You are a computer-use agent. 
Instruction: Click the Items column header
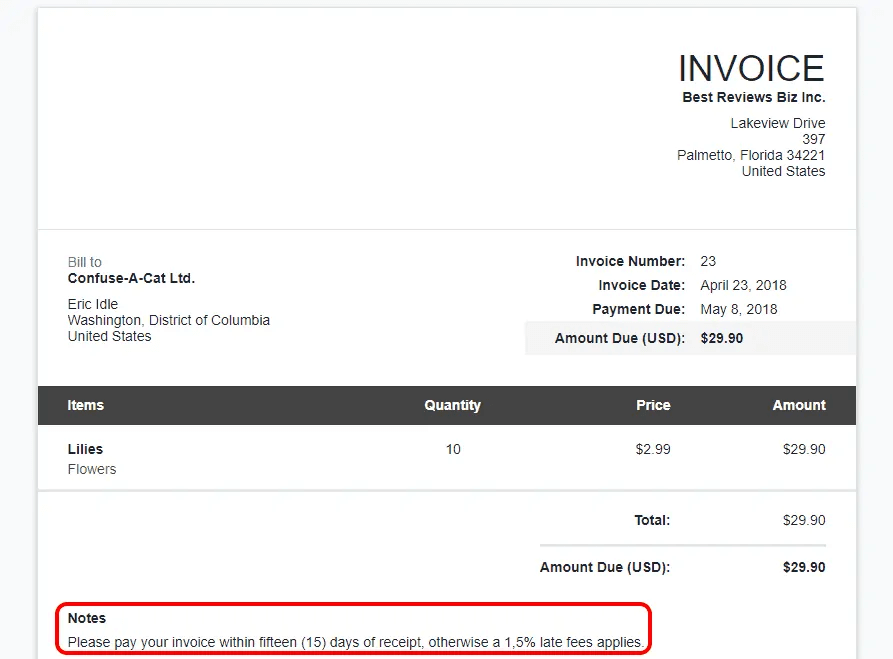(x=85, y=405)
